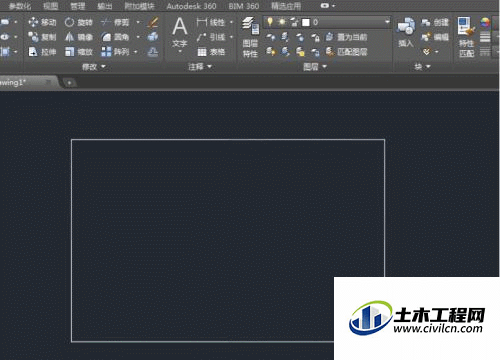The height and width of the screenshot is (360, 500).
Task: Select the Rotate (旋转) tool
Action: (78, 22)
